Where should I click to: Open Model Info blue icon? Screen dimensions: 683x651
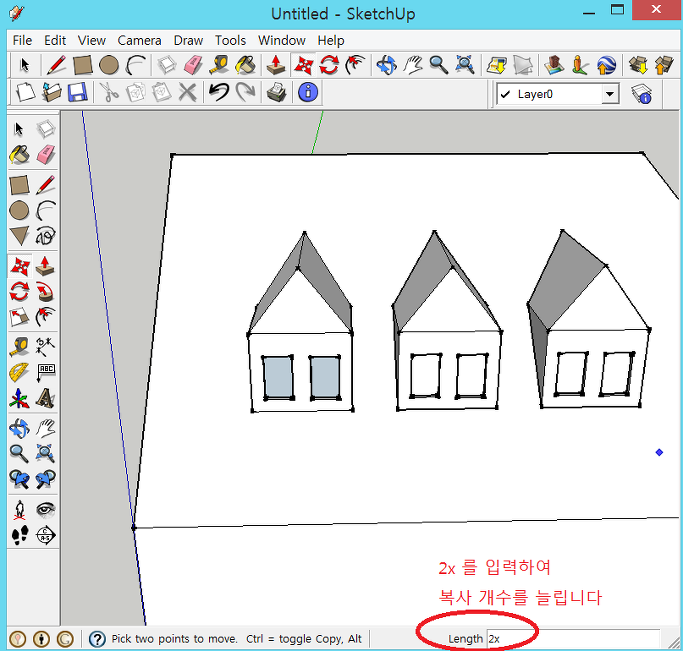coord(308,92)
